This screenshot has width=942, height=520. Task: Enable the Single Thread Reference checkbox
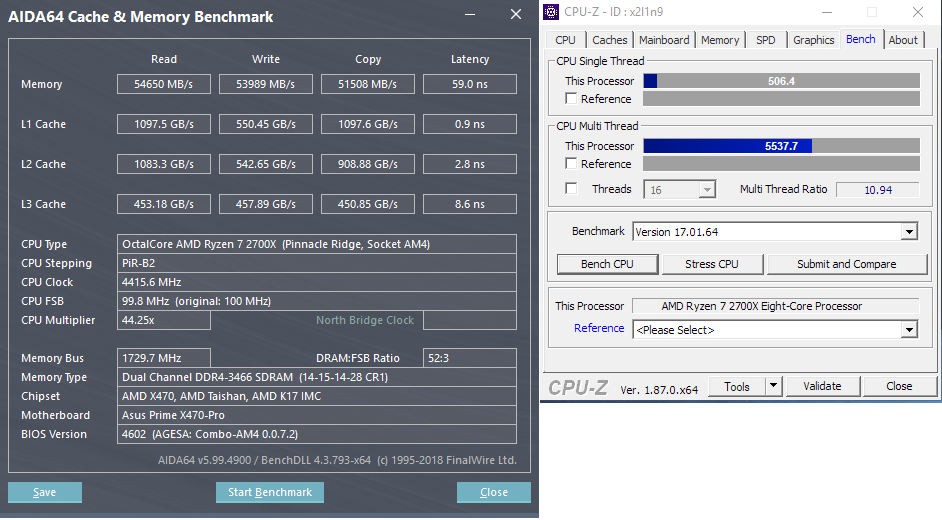tap(571, 98)
